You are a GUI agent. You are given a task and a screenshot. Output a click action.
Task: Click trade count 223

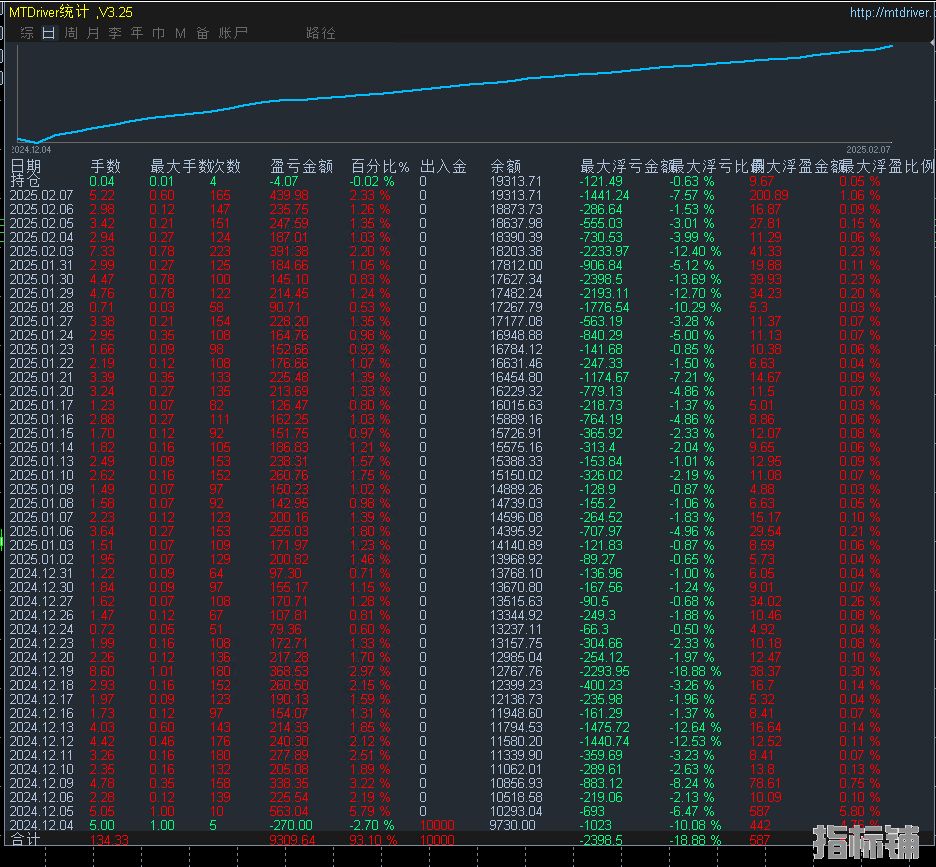tap(220, 251)
